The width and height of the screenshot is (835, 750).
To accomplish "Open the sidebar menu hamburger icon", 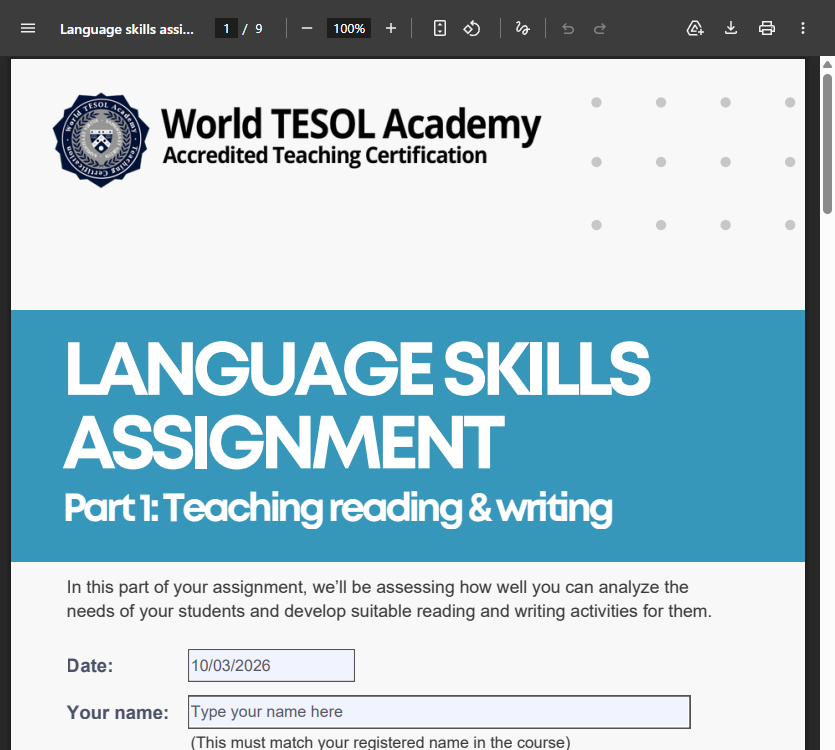I will [x=28, y=28].
